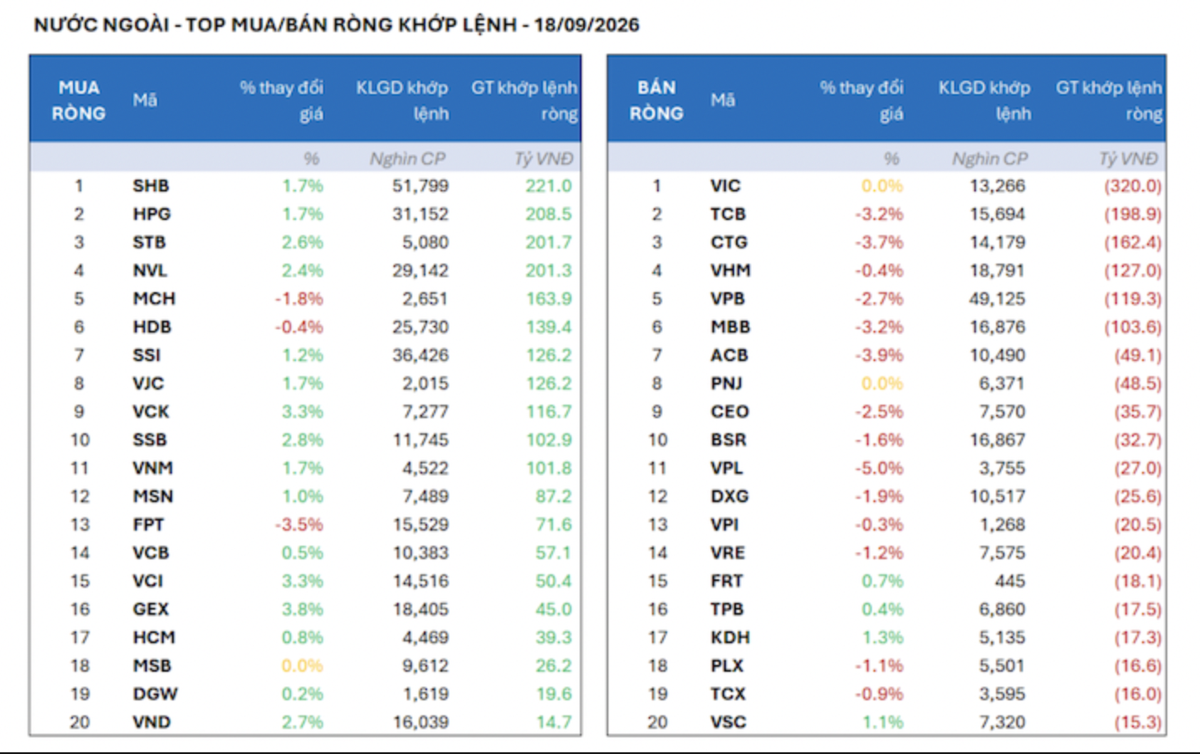This screenshot has height=754, width=1200.
Task: Select the NVL ticker row label
Action: click(x=150, y=270)
